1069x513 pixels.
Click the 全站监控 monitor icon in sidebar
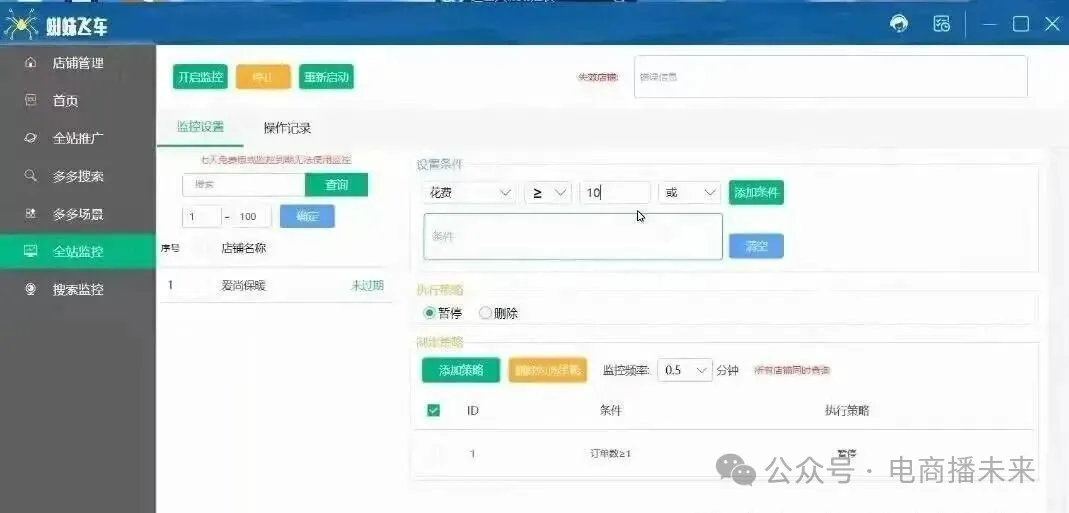click(x=31, y=252)
